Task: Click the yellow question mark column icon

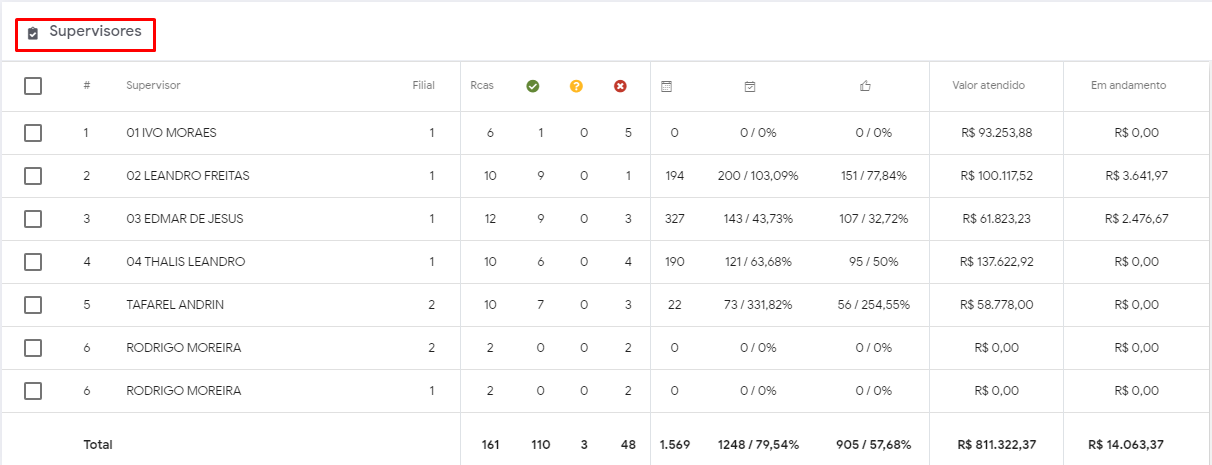Action: [576, 86]
